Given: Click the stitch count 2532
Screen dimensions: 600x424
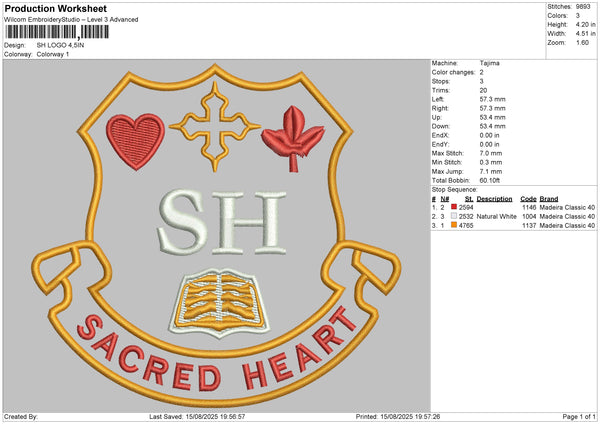Looking at the screenshot, I should pos(466,217).
